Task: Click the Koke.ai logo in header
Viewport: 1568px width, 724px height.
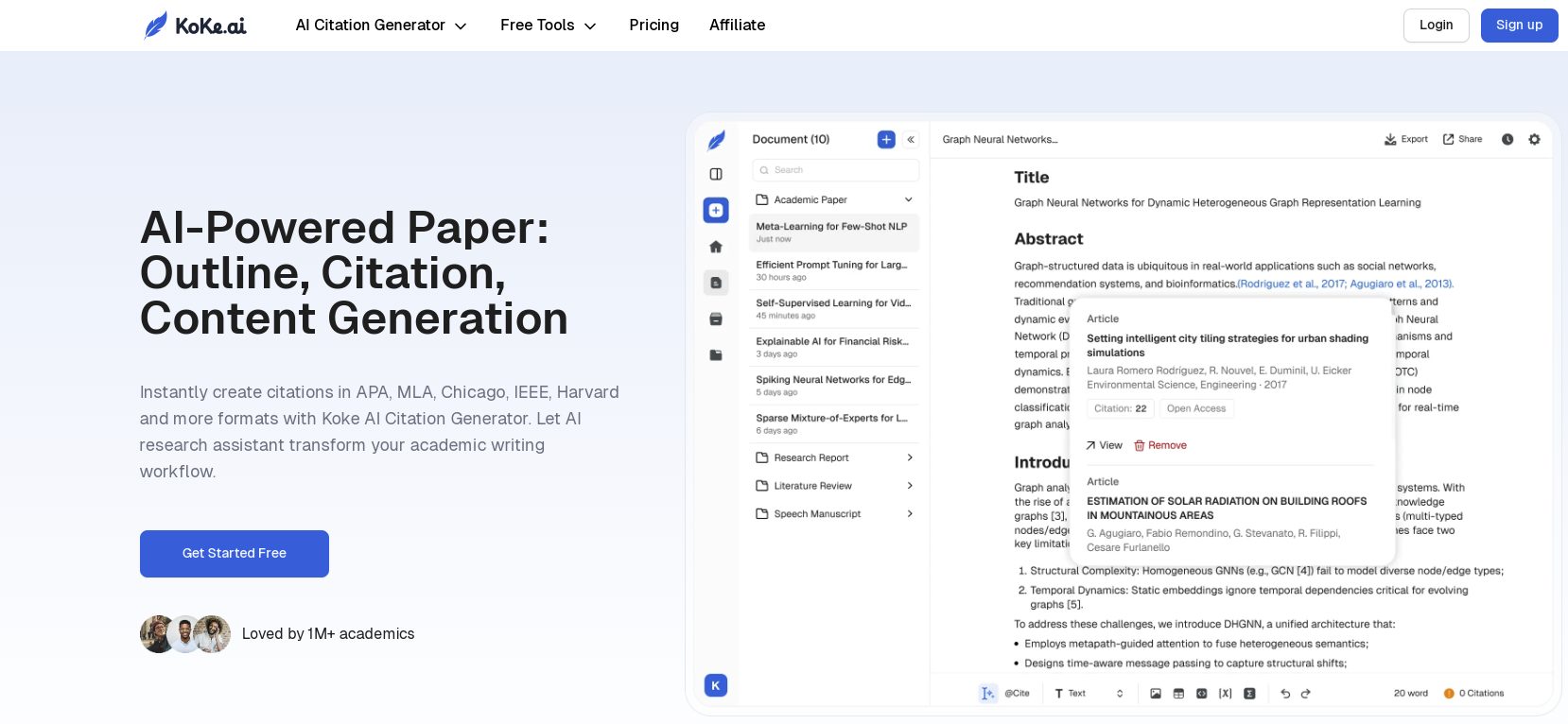Action: pos(195,26)
